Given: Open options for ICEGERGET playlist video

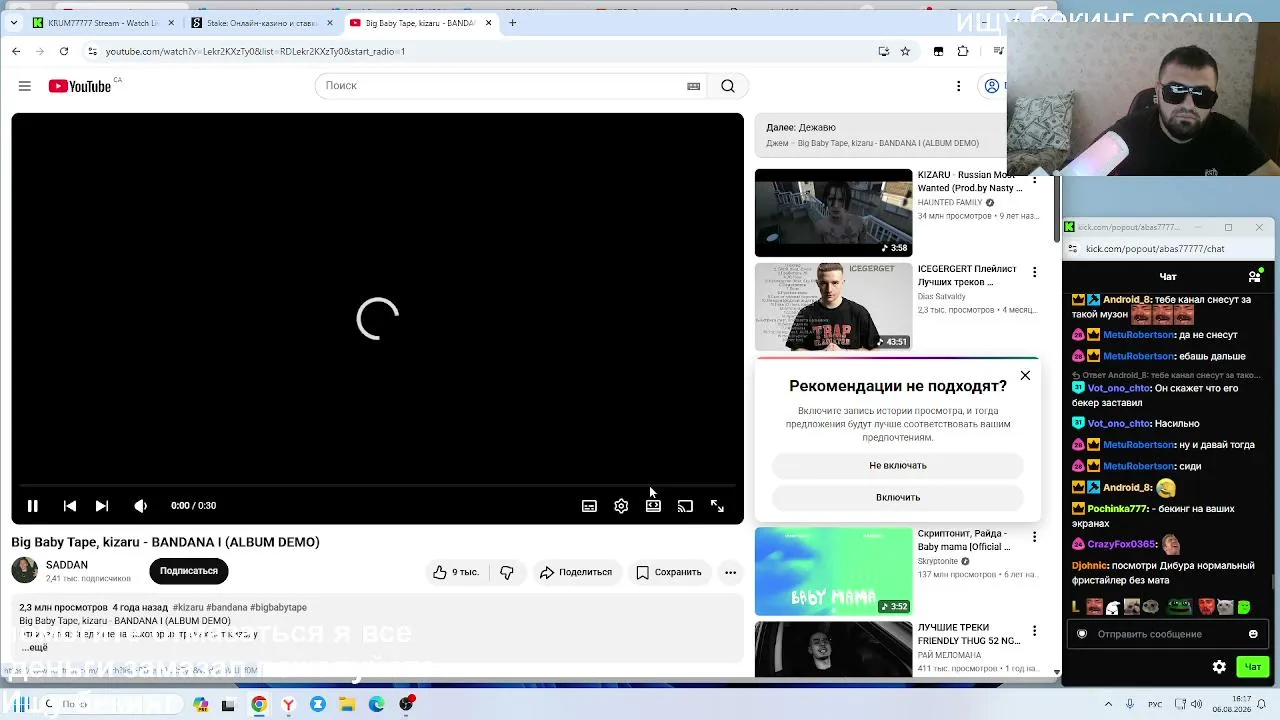Looking at the screenshot, I should 1034,272.
